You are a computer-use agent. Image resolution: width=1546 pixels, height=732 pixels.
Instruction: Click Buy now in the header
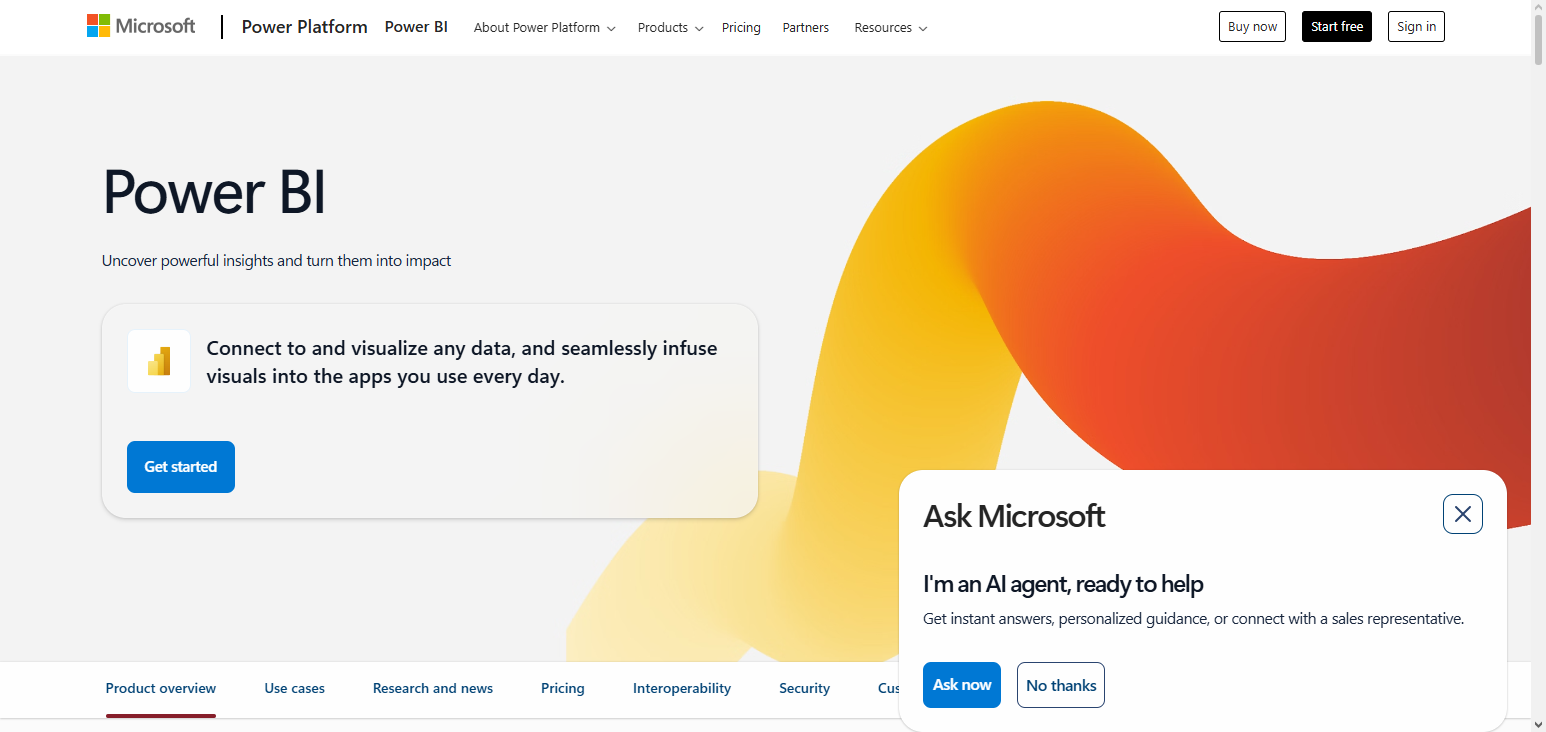(1252, 26)
